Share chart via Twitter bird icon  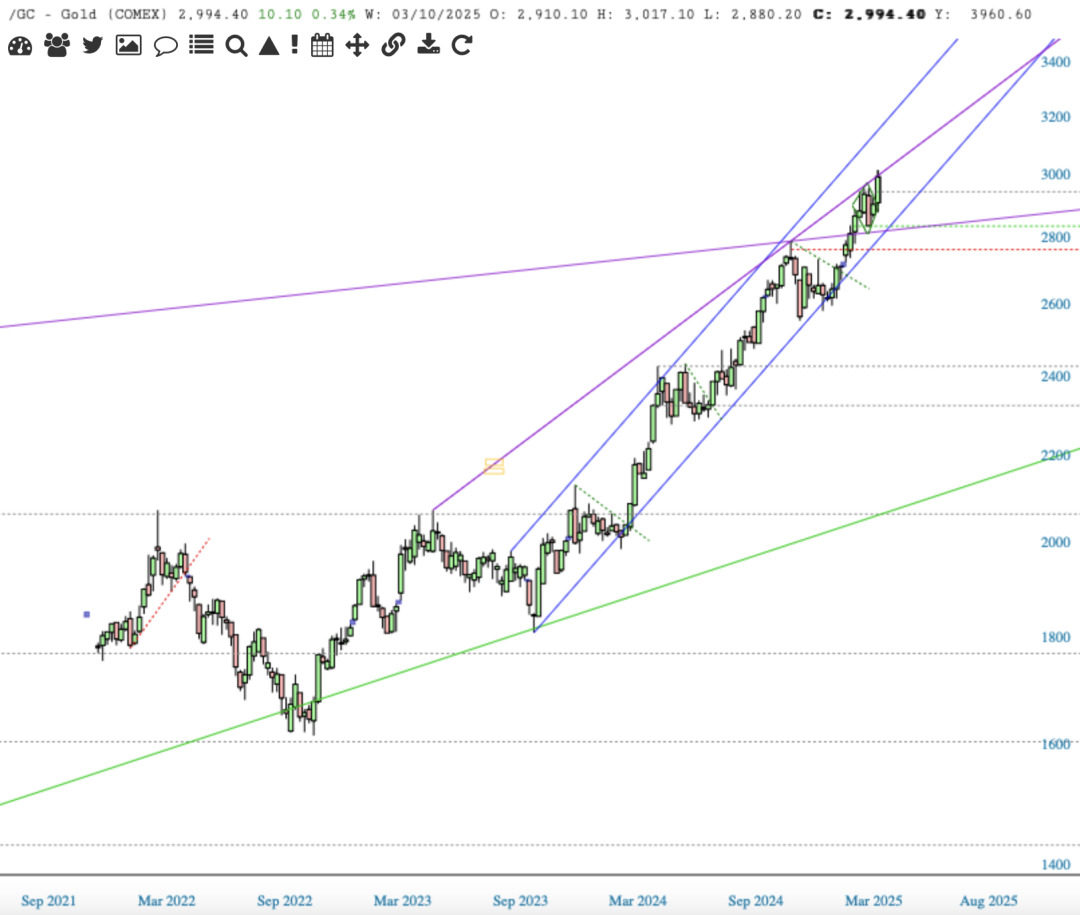click(x=92, y=45)
